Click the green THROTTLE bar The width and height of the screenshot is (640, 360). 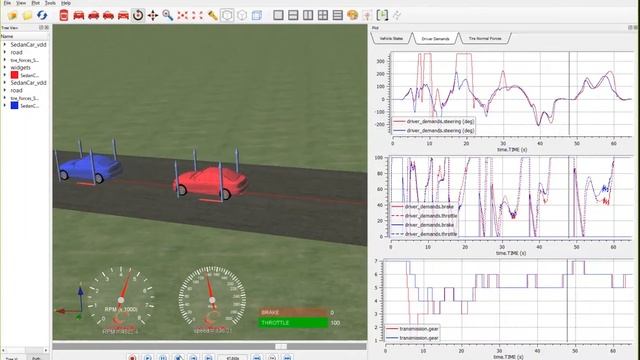(293, 323)
